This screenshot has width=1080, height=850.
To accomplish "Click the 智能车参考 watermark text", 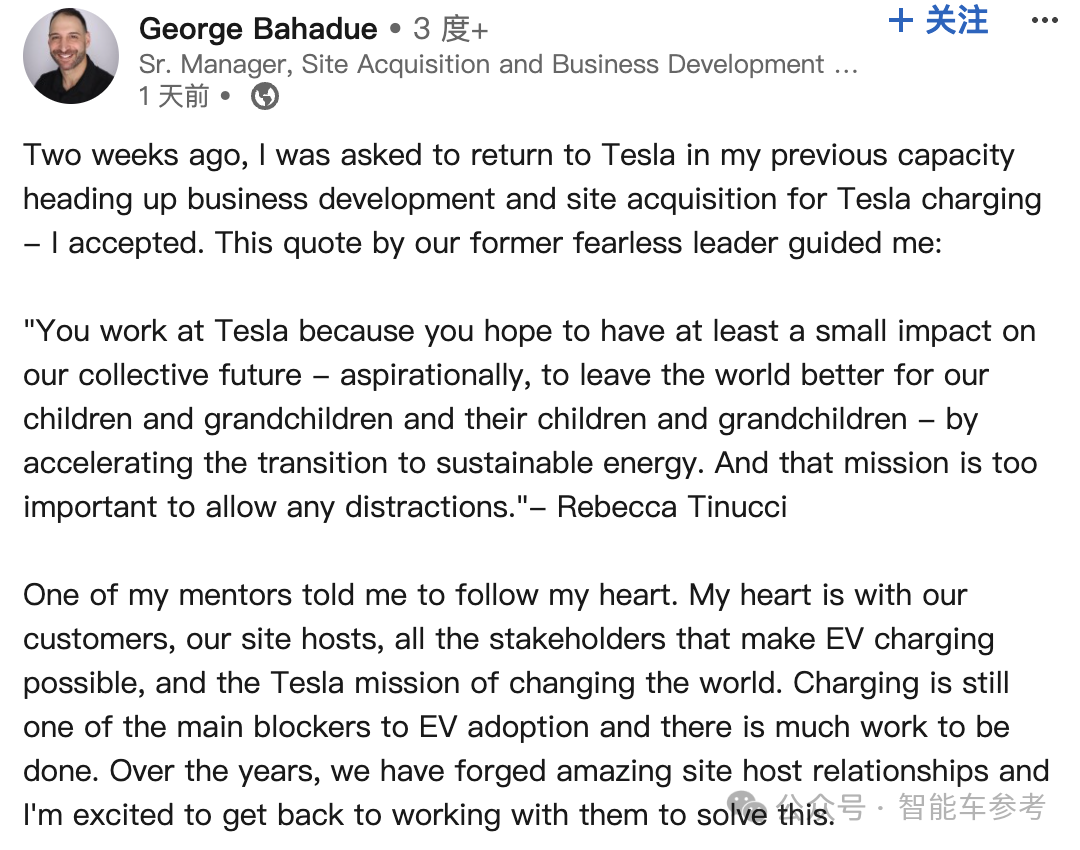I will coord(972,806).
